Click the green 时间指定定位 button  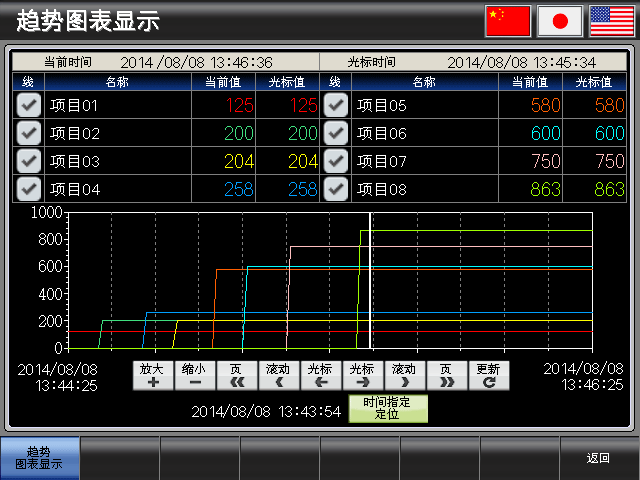387,409
